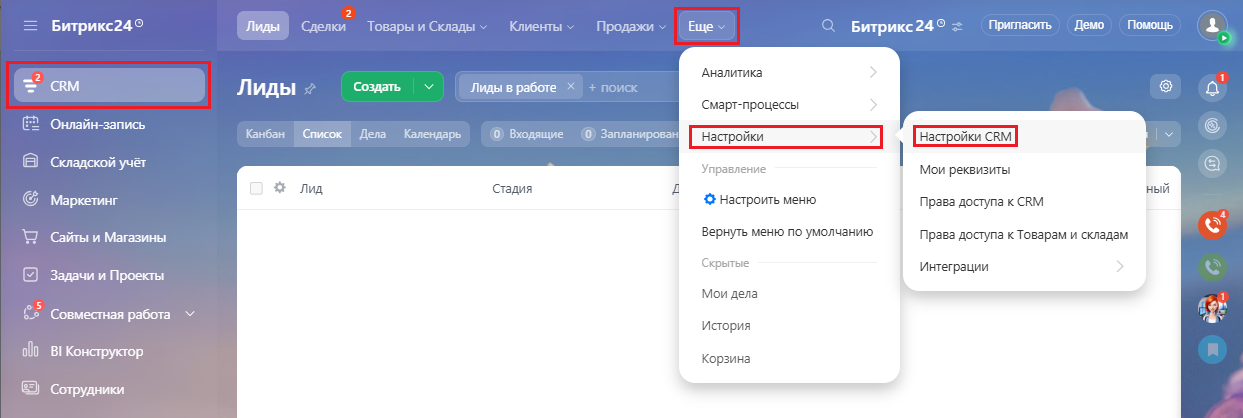Open notifications bell icon
This screenshot has height=418, width=1243.
(x=1212, y=88)
